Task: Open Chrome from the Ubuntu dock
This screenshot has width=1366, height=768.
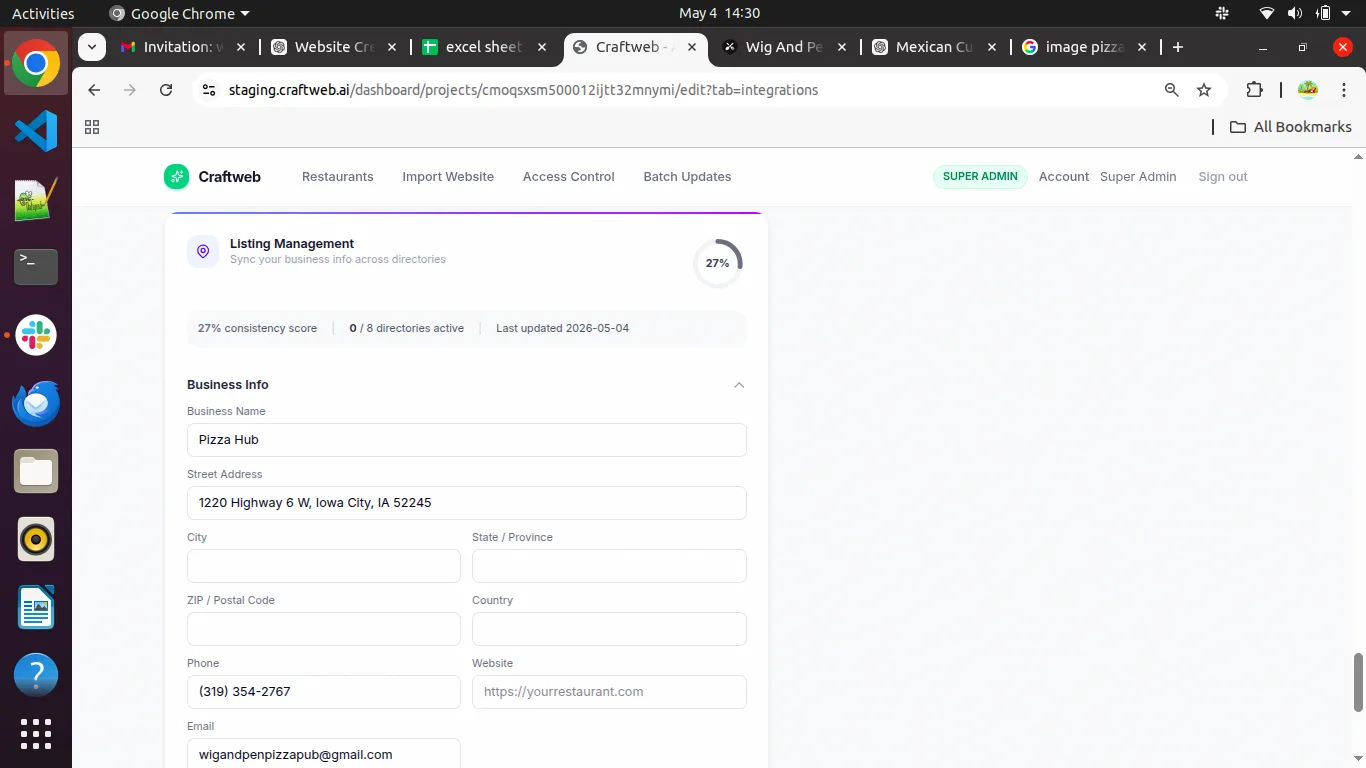Action: click(x=36, y=65)
